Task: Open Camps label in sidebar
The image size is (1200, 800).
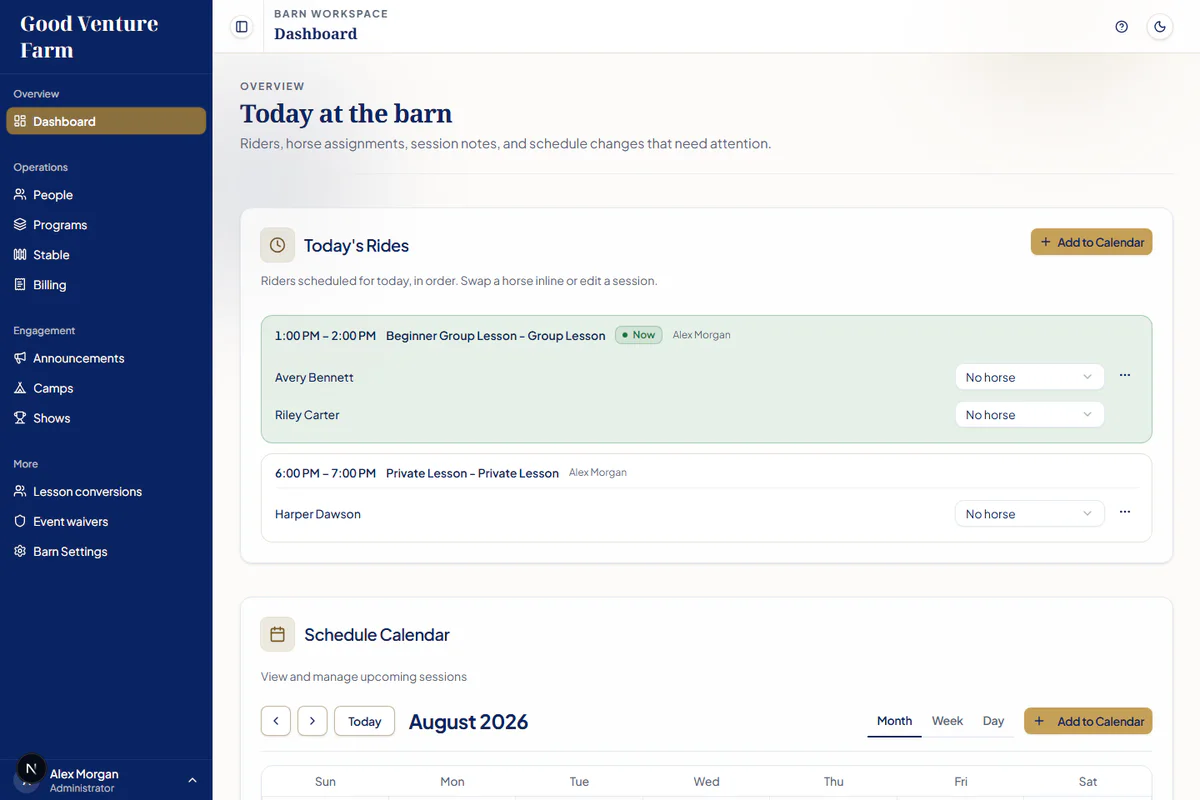Action: point(53,388)
